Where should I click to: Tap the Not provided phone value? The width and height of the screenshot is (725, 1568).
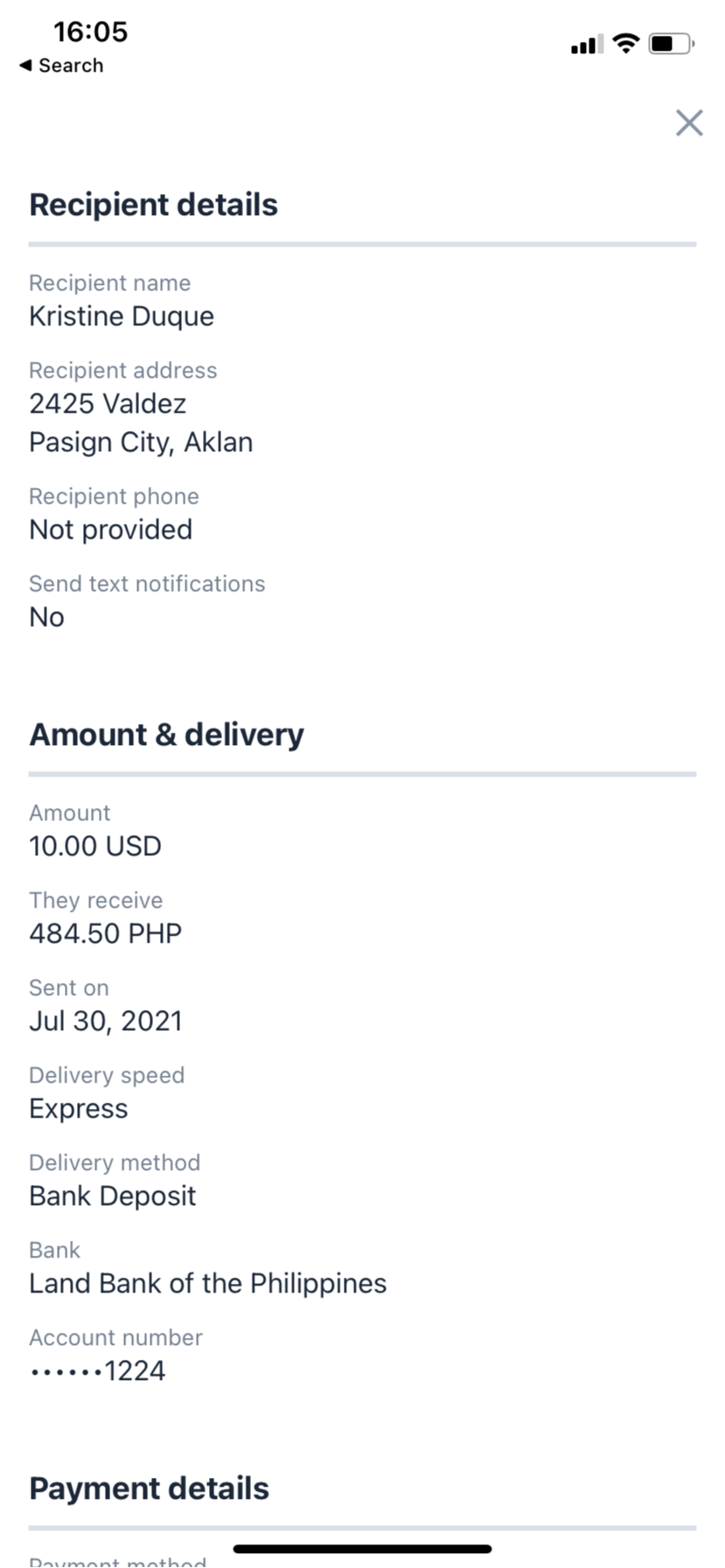[111, 530]
